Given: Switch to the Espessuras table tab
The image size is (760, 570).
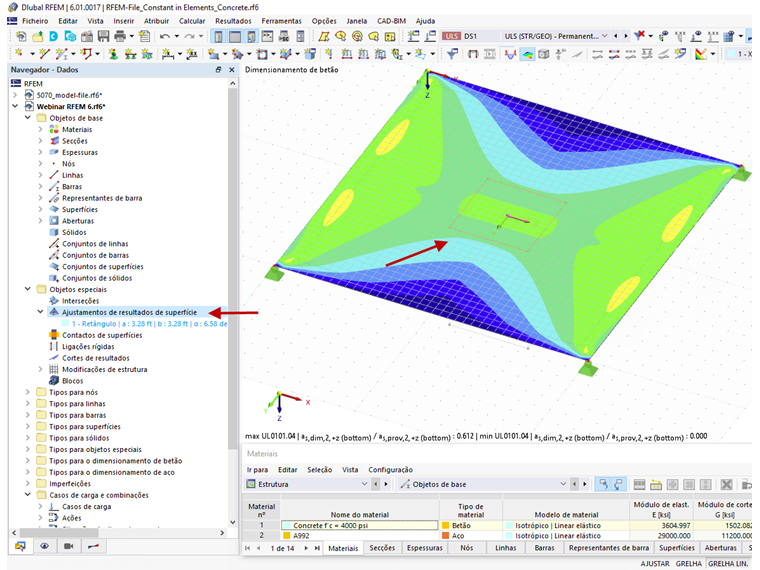Looking at the screenshot, I should [x=425, y=548].
